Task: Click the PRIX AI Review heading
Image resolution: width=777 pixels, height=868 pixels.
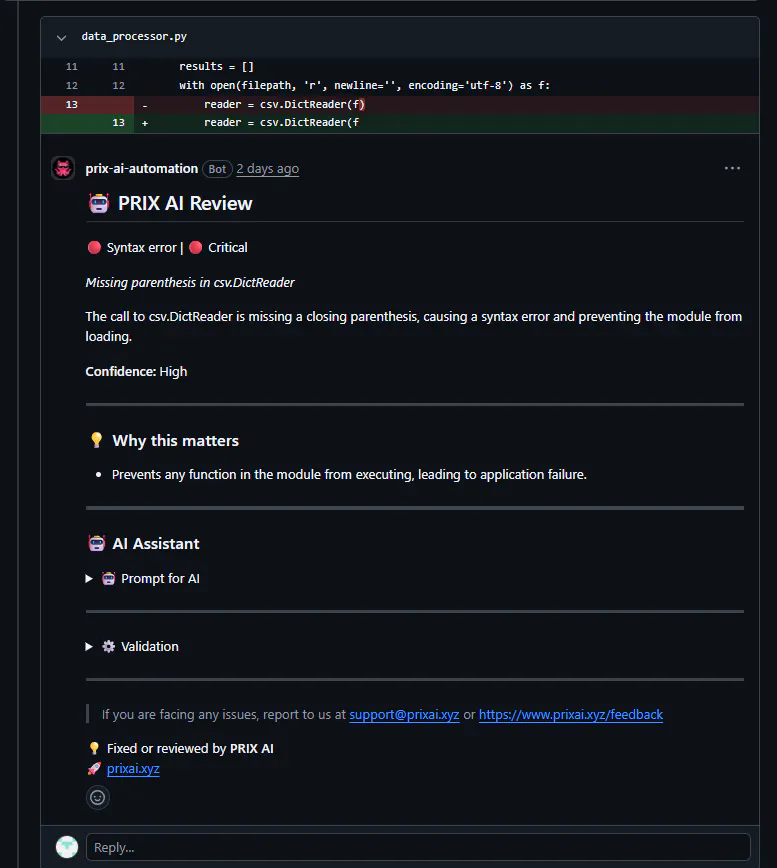Action: pyautogui.click(x=185, y=204)
